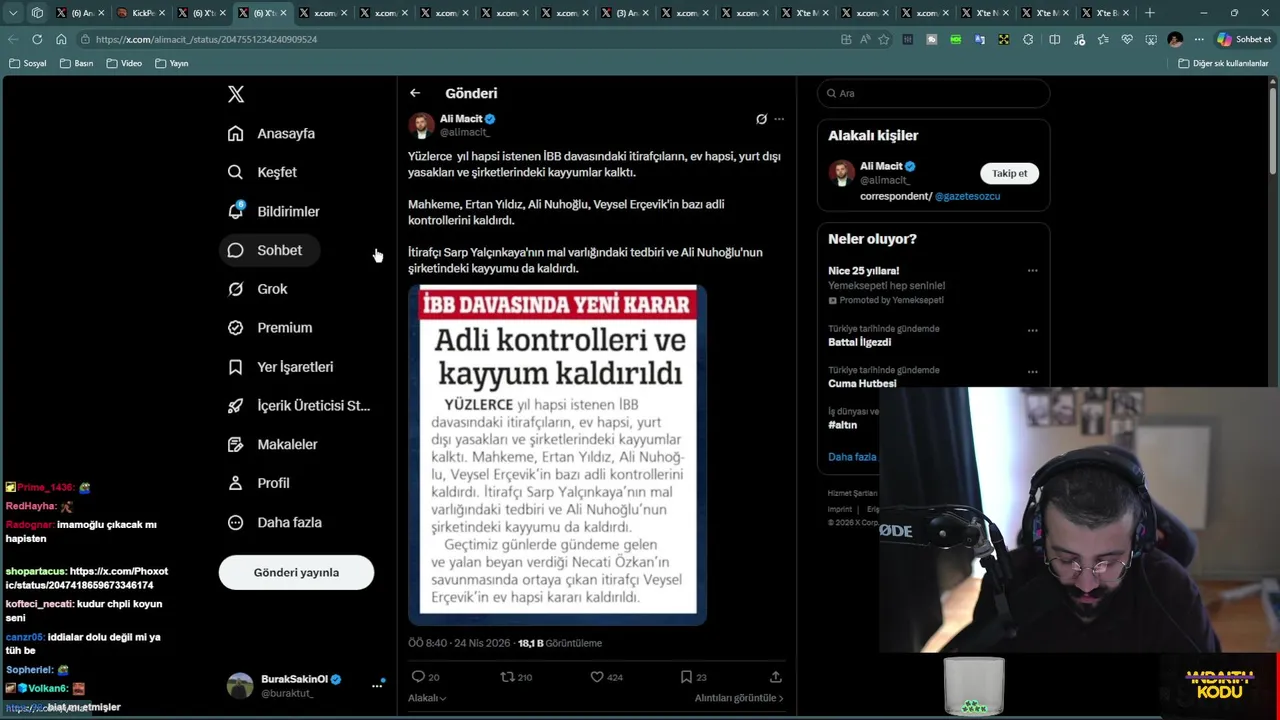Screen dimensions: 1280x720
Task: Open Makaleler articles
Action: pyautogui.click(x=273, y=444)
